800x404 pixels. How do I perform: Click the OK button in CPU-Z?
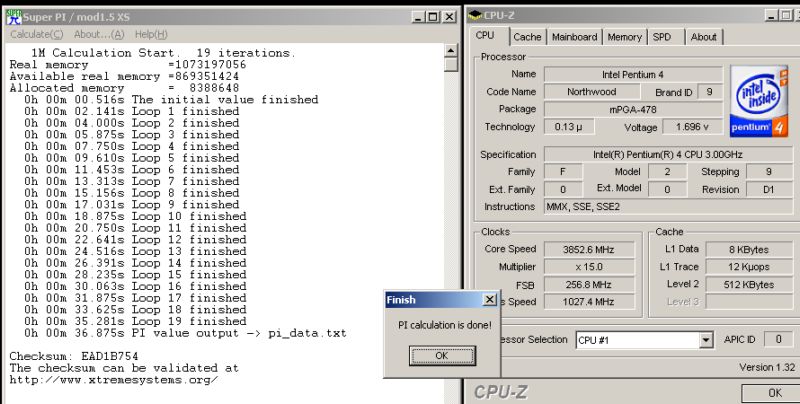click(x=774, y=393)
